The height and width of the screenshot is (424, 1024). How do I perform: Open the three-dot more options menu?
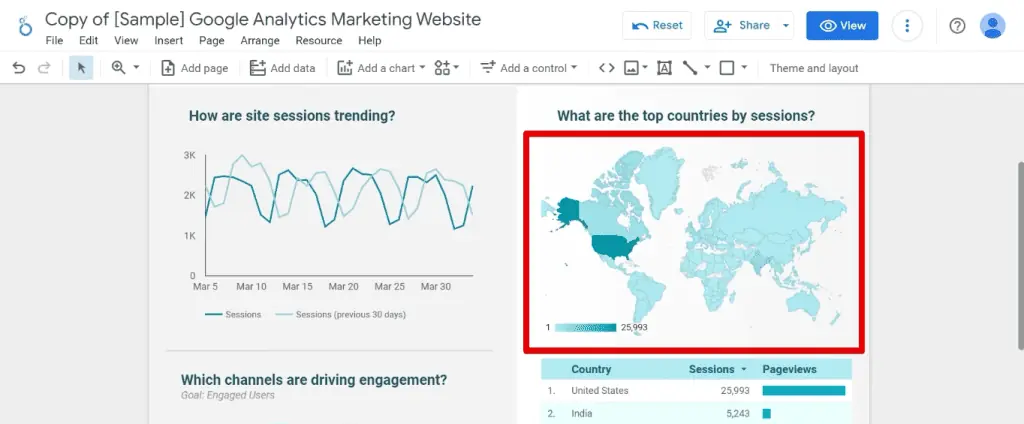pyautogui.click(x=907, y=26)
